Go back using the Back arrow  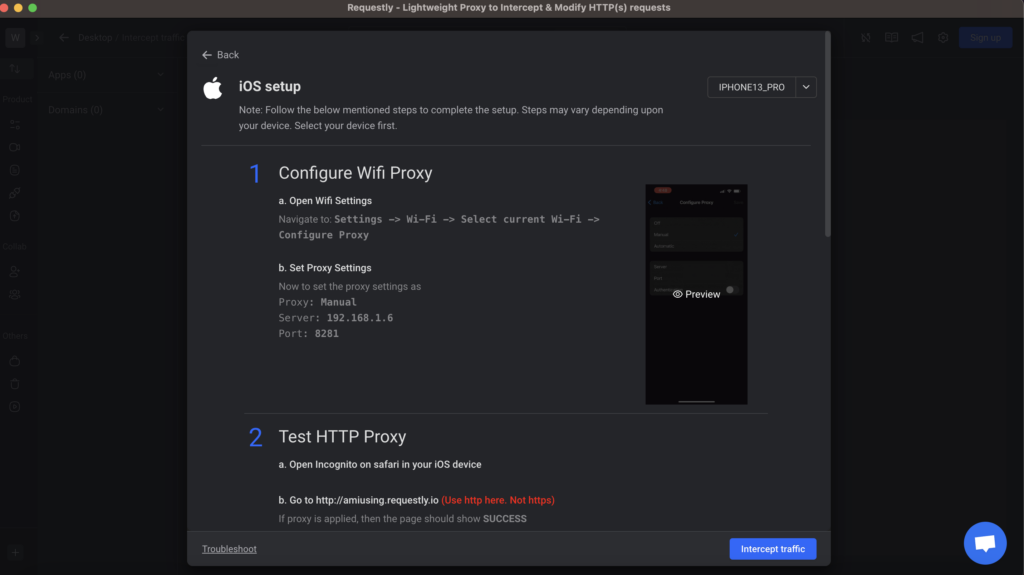(220, 55)
